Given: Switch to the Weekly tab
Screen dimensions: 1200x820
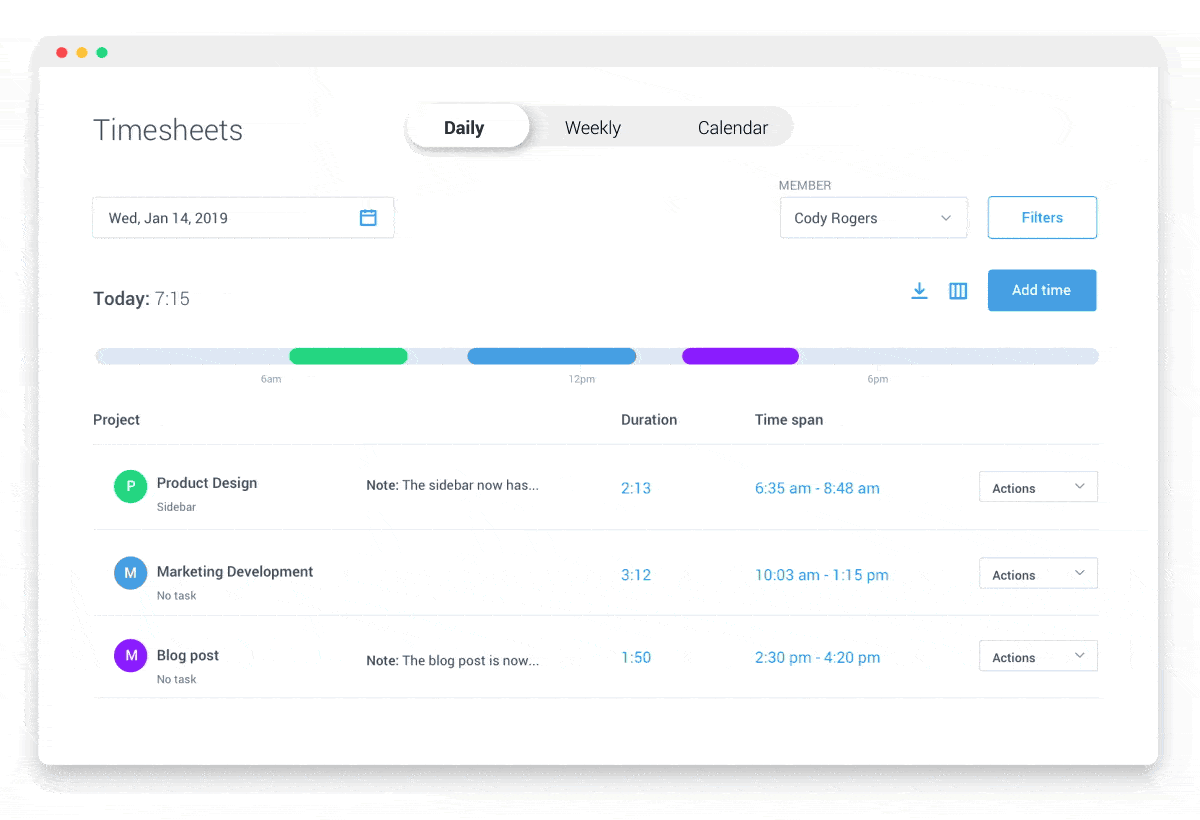Looking at the screenshot, I should point(592,127).
